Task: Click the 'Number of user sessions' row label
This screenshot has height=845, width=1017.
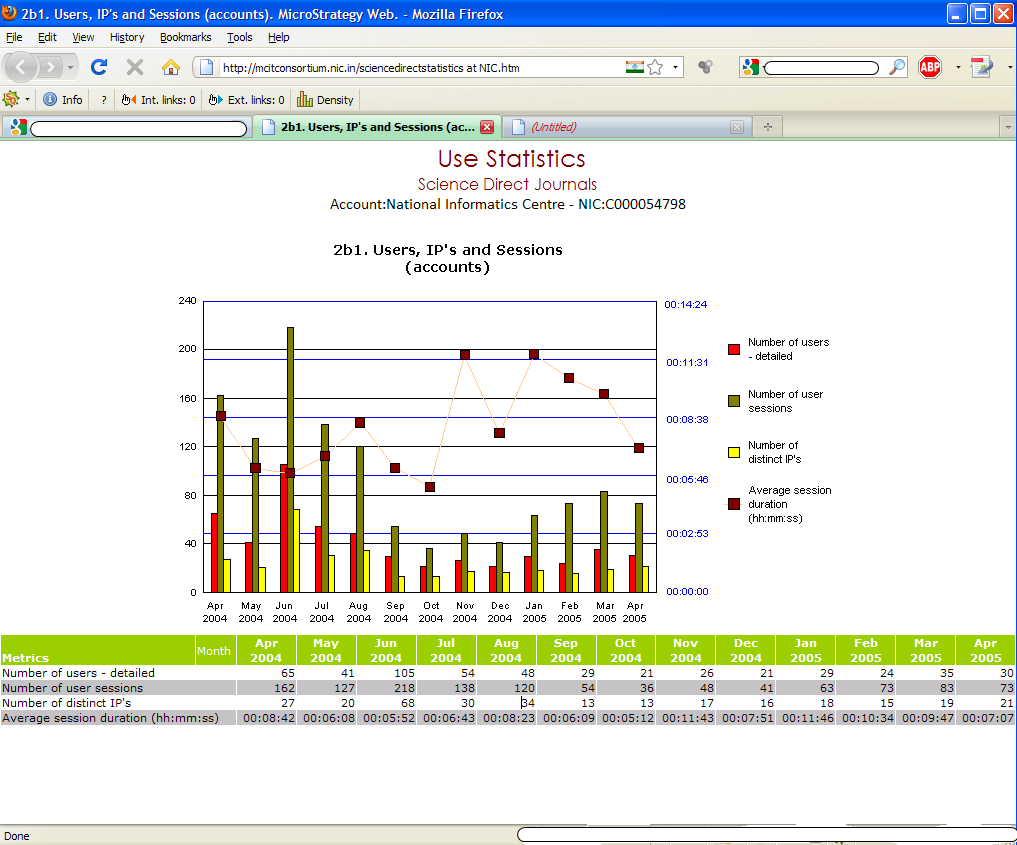Action: point(73,687)
